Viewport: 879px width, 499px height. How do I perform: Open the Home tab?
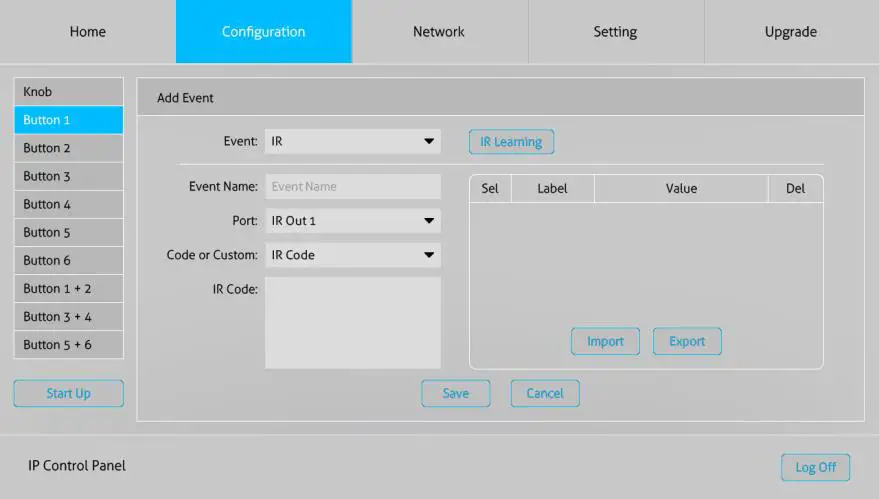pyautogui.click(x=87, y=31)
